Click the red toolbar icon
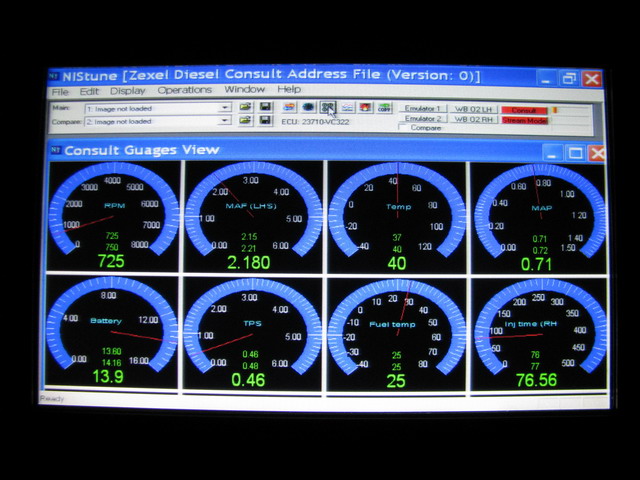Screen dimensions: 640x480 pos(365,107)
